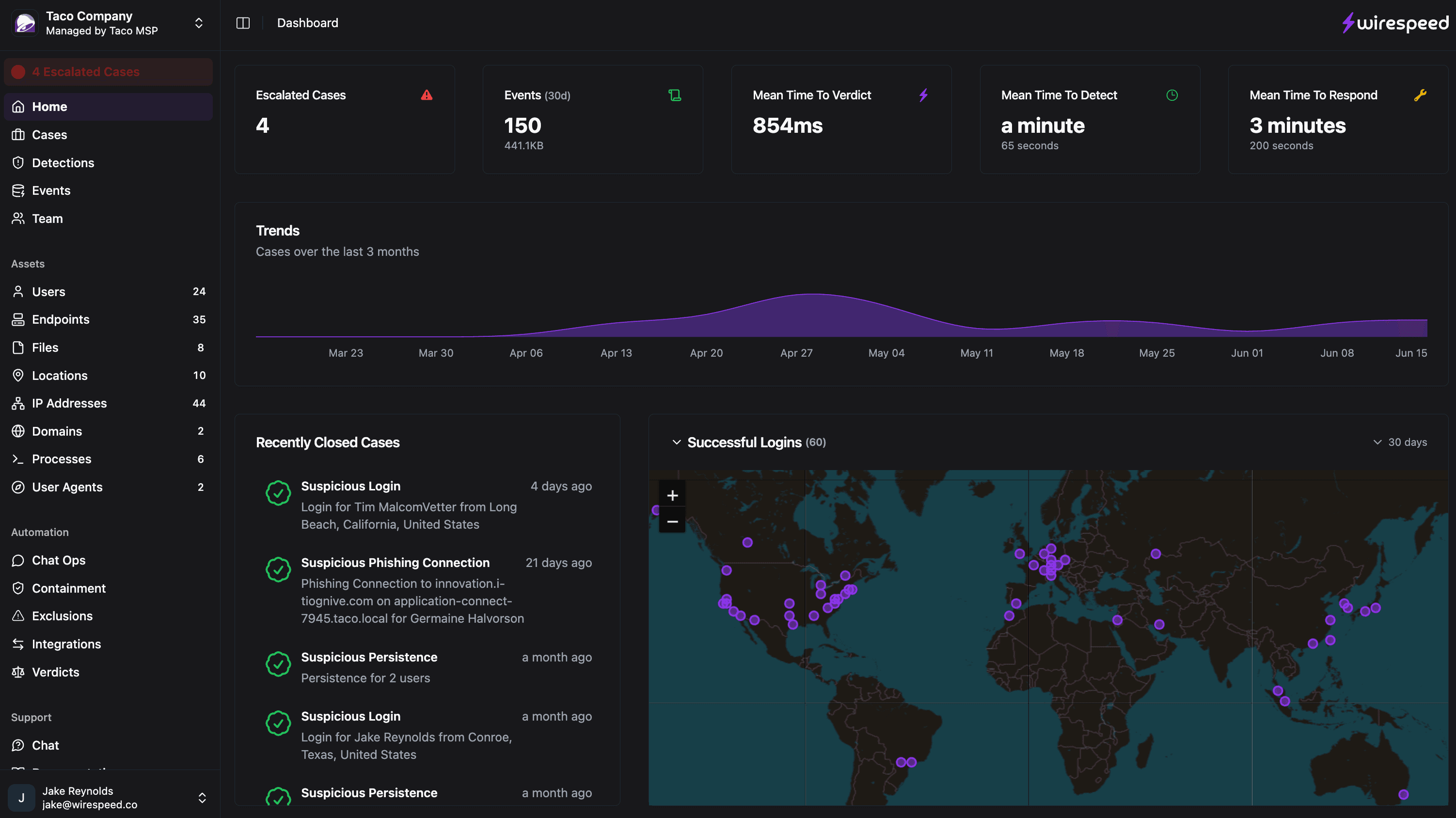This screenshot has height=818, width=1456.
Task: Expand the Taco Company workspace switcher
Action: (x=198, y=23)
